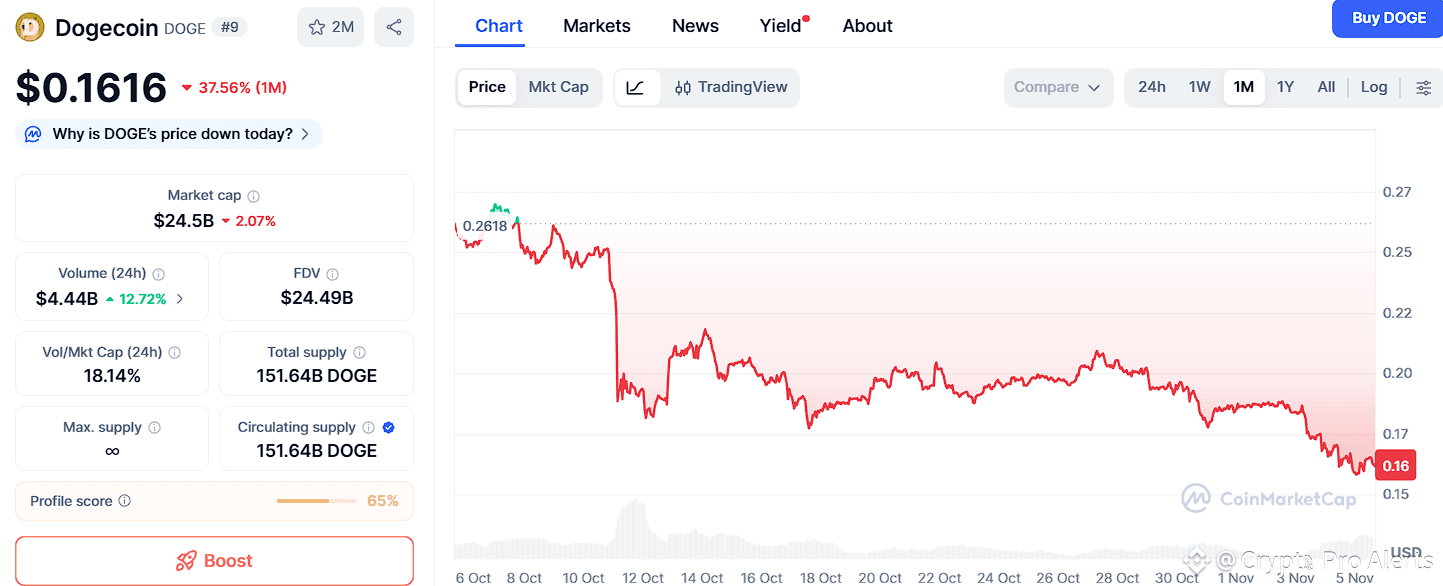
Task: Click the Profile score progress bar
Action: tap(317, 501)
